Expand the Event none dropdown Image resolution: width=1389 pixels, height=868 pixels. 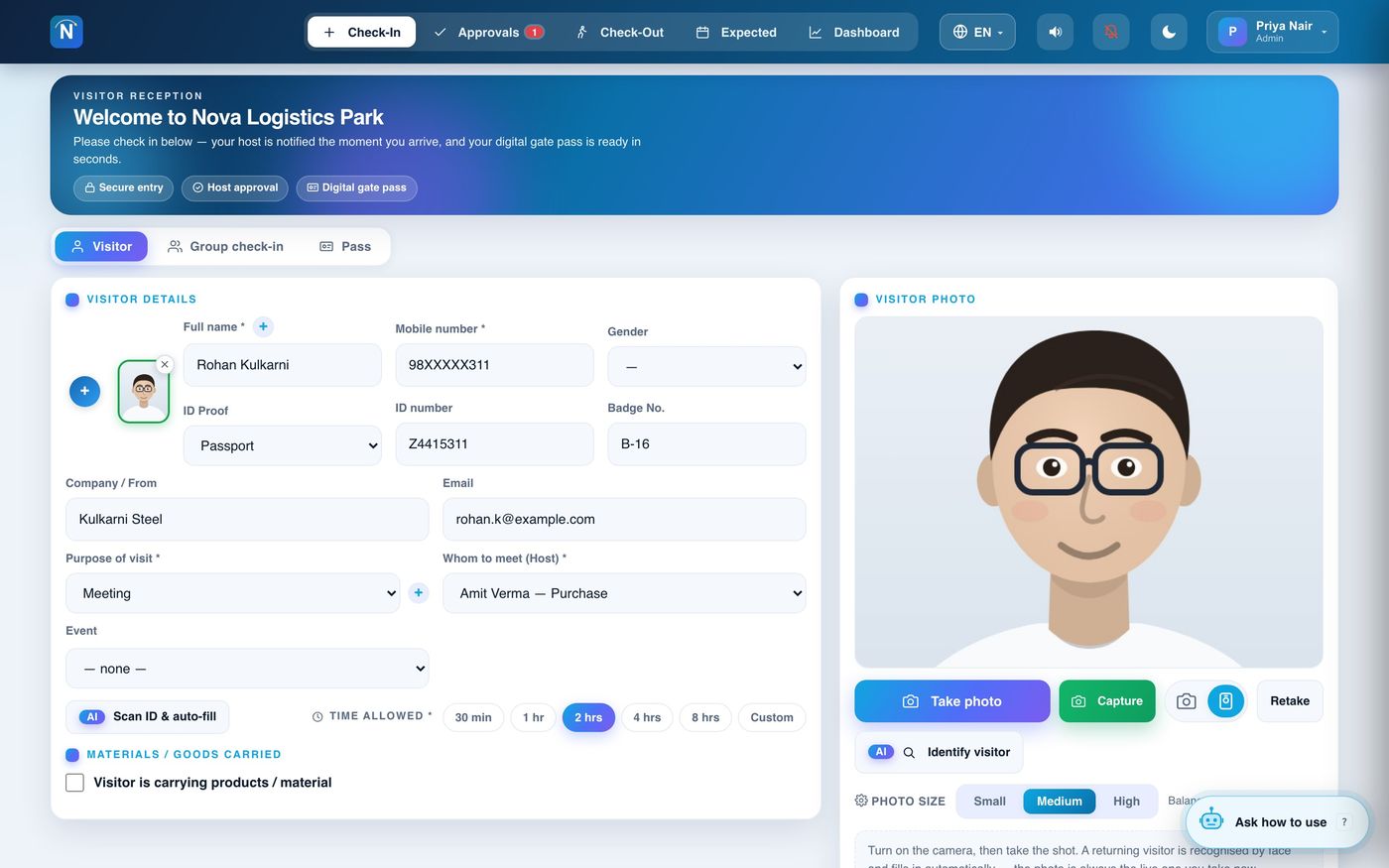click(247, 669)
